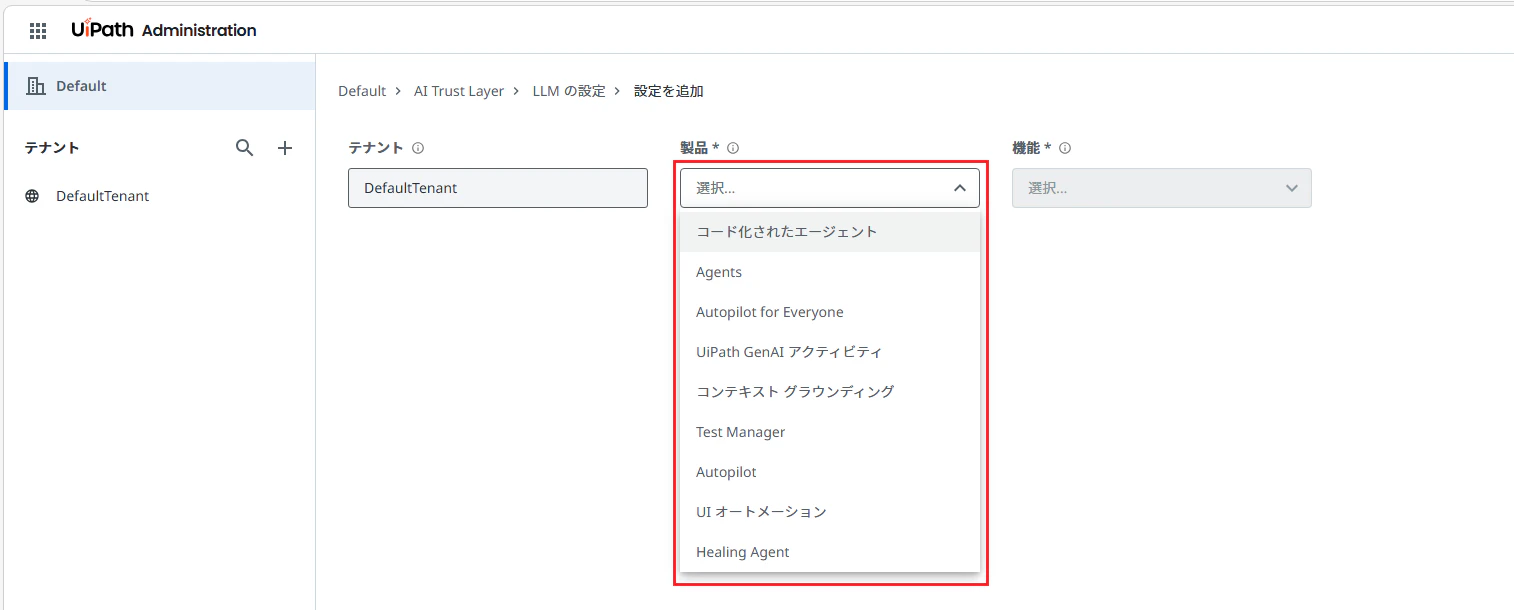Click the Default organization building icon
Viewport: 1514px width, 610px height.
[36, 86]
